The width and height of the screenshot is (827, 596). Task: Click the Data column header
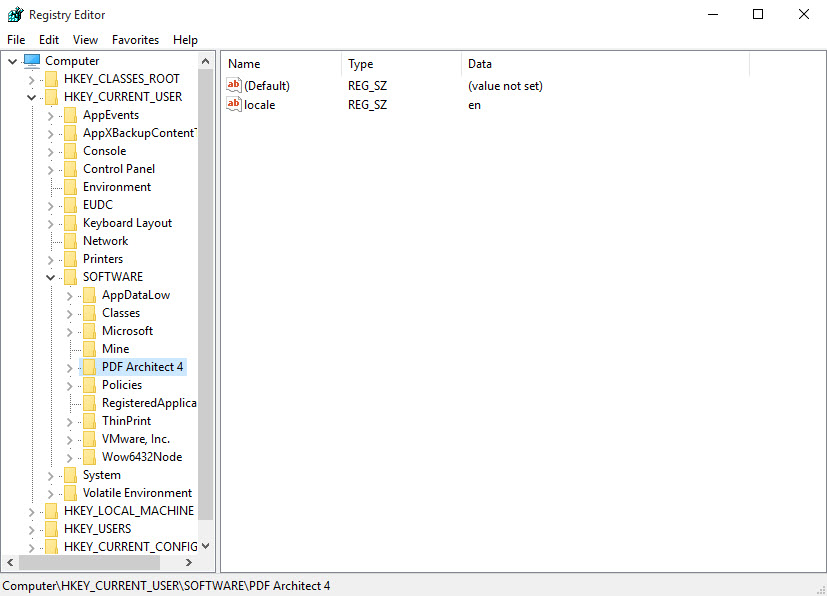(480, 63)
